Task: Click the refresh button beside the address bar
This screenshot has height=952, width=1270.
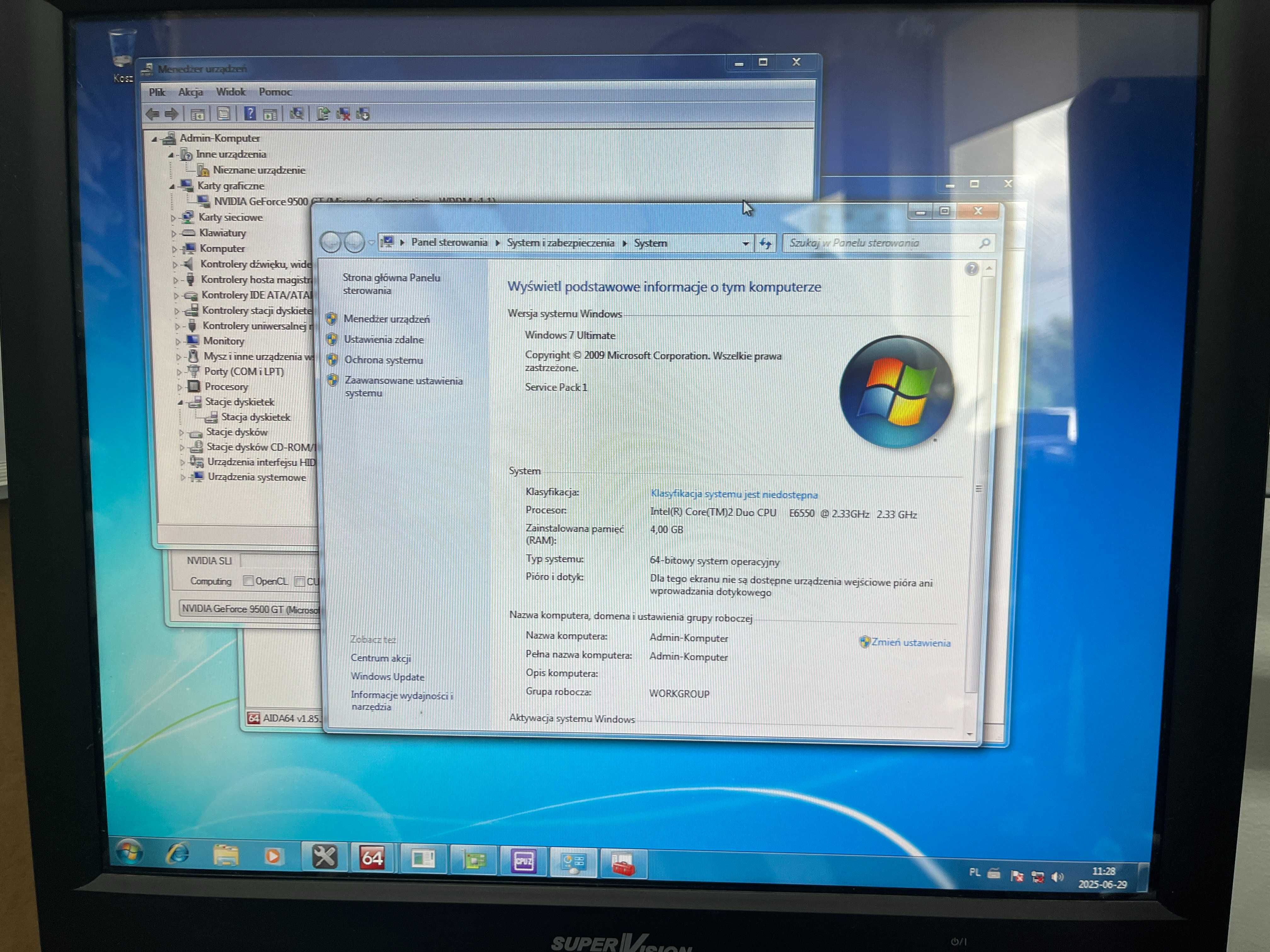Action: pos(765,243)
